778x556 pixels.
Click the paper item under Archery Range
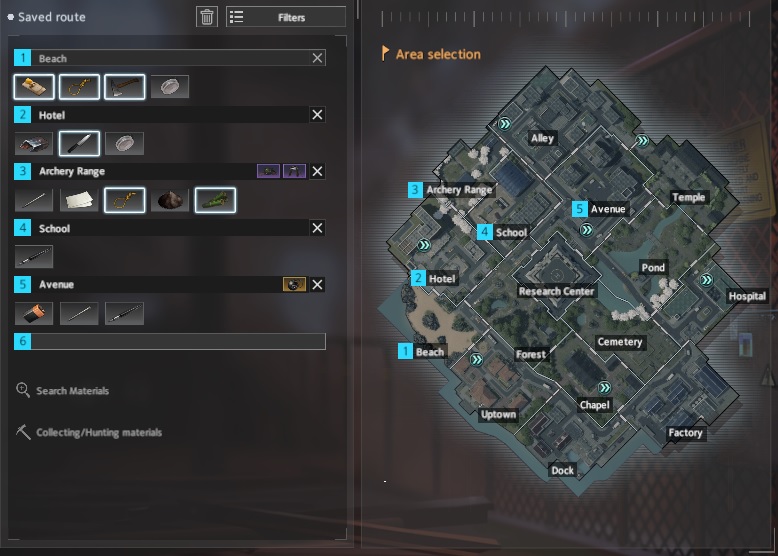coord(79,200)
